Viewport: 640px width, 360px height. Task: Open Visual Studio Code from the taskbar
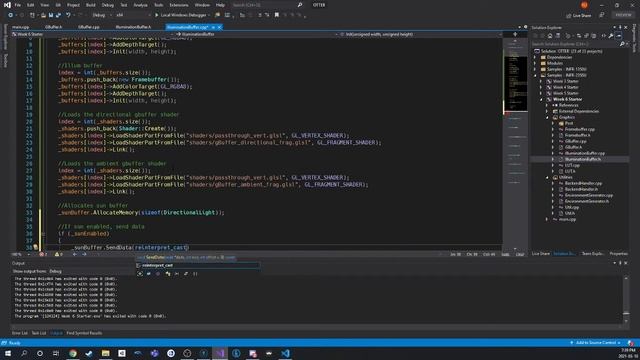[x=285, y=353]
